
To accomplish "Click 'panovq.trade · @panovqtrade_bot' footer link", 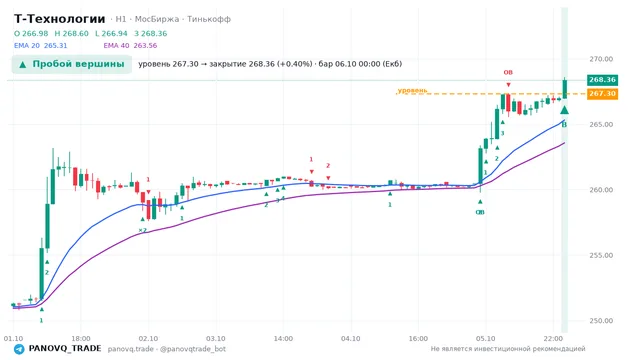I will [167, 349].
